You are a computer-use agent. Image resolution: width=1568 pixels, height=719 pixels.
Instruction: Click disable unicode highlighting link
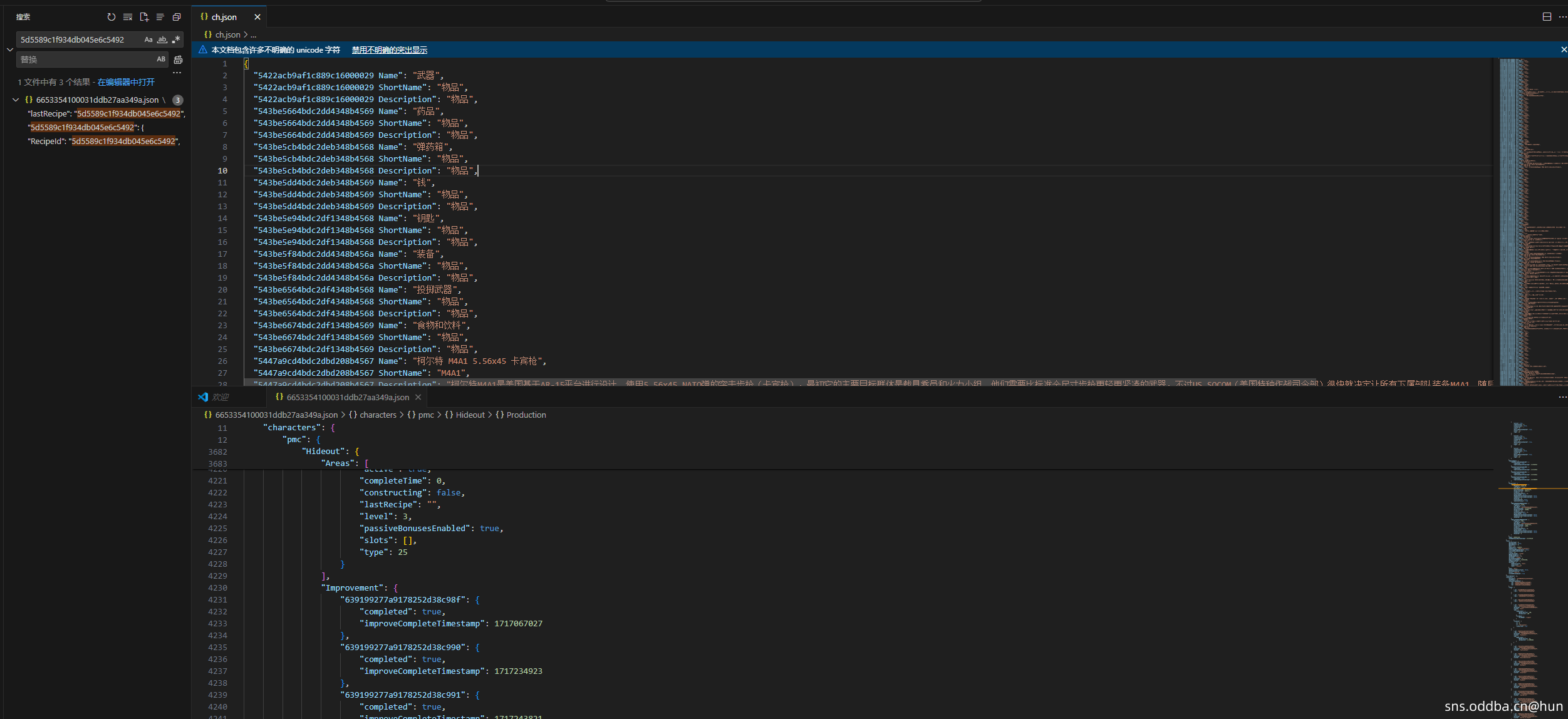(x=389, y=50)
